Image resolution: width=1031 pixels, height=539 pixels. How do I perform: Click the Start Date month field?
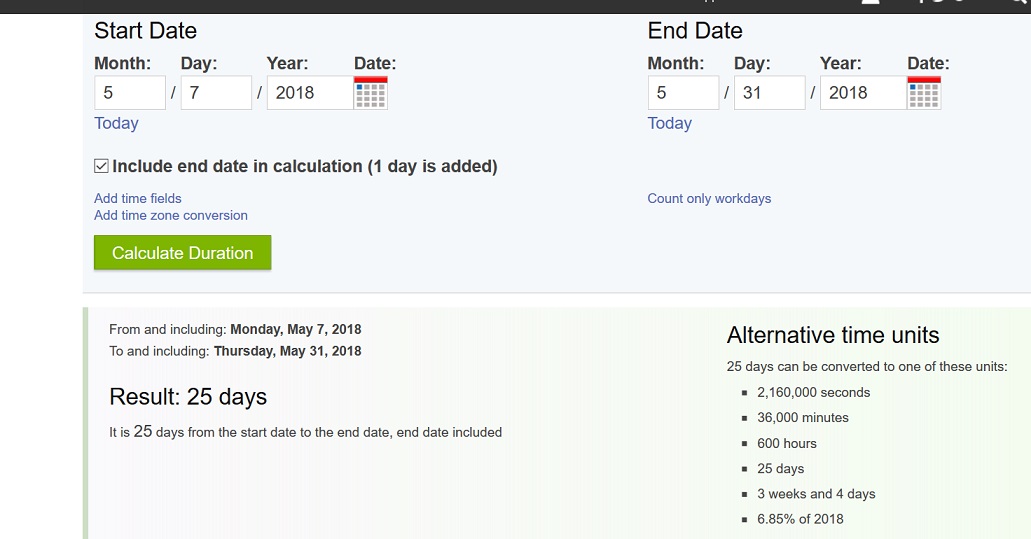[130, 93]
